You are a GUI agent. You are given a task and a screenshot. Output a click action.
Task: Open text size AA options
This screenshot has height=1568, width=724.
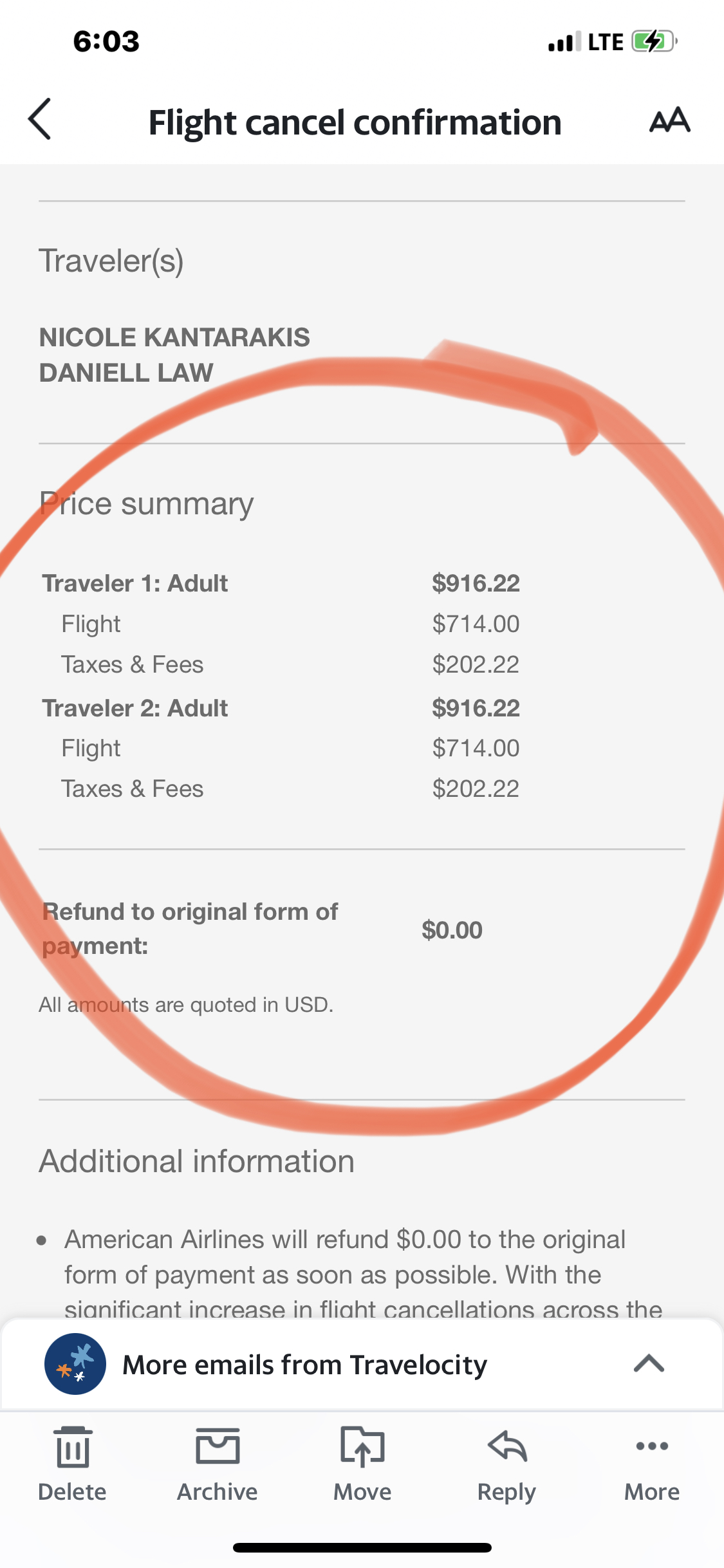669,120
